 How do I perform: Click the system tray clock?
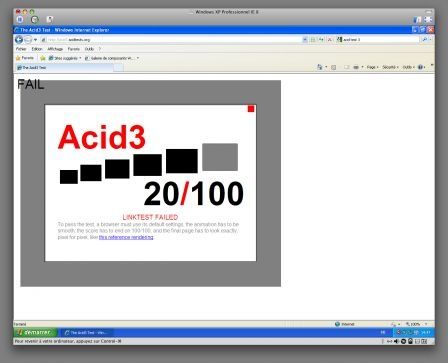(426, 332)
